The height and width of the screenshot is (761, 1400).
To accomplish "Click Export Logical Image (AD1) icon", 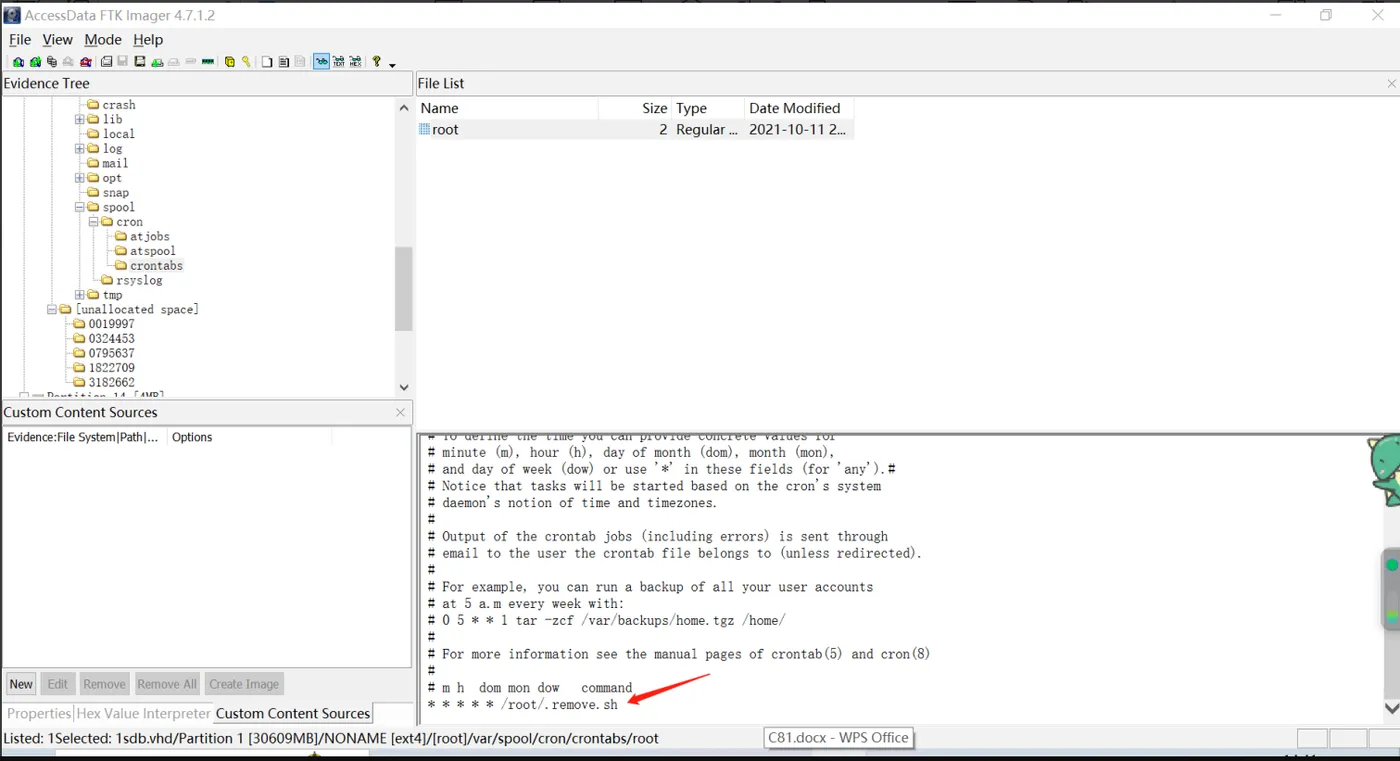I will [x=140, y=61].
